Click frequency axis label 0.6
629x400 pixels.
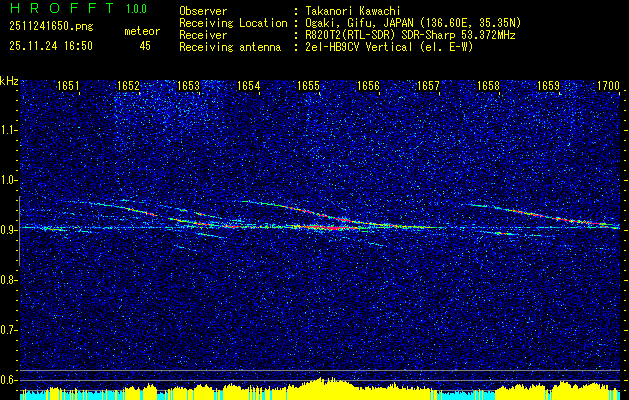click(8, 380)
